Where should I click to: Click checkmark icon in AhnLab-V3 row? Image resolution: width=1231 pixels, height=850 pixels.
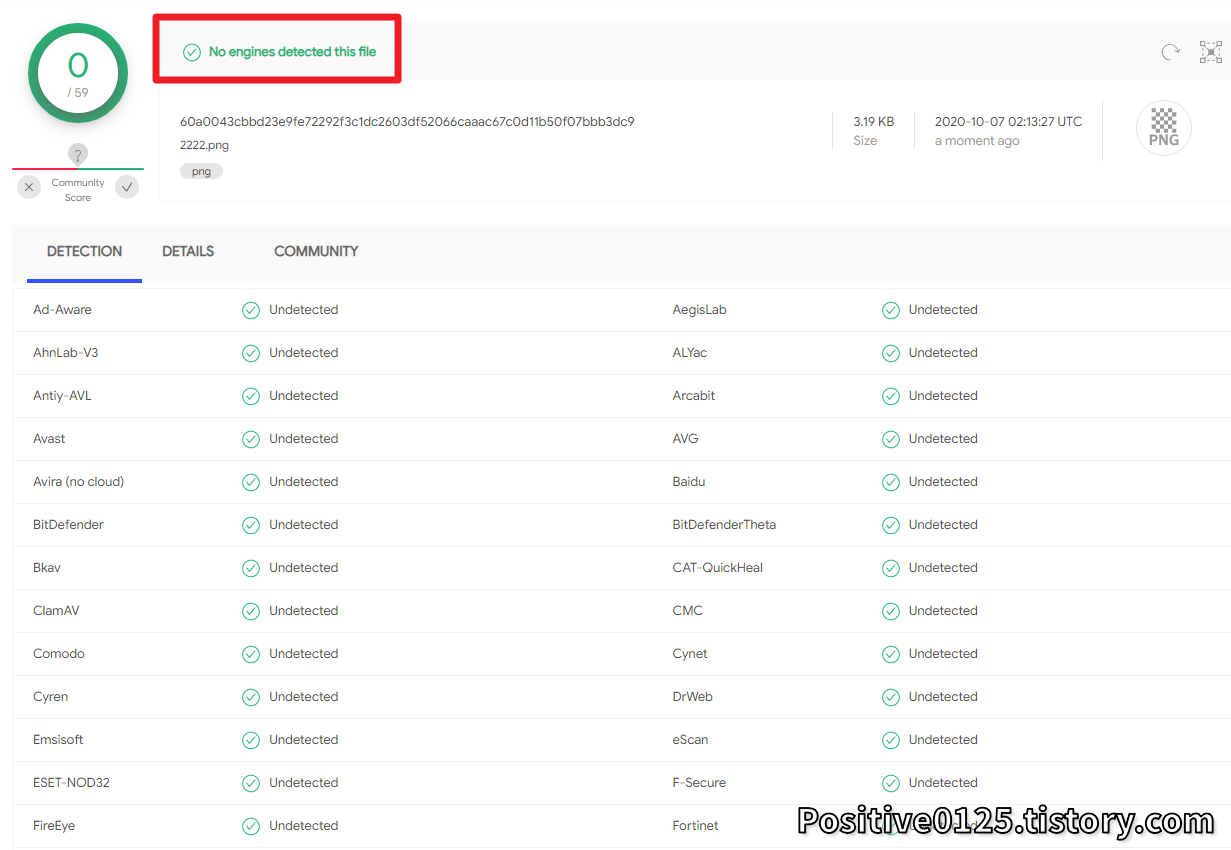tap(251, 353)
